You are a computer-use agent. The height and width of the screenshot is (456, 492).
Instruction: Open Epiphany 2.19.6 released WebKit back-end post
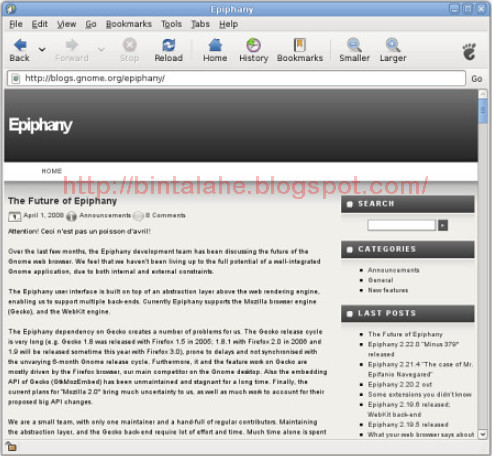(409, 409)
